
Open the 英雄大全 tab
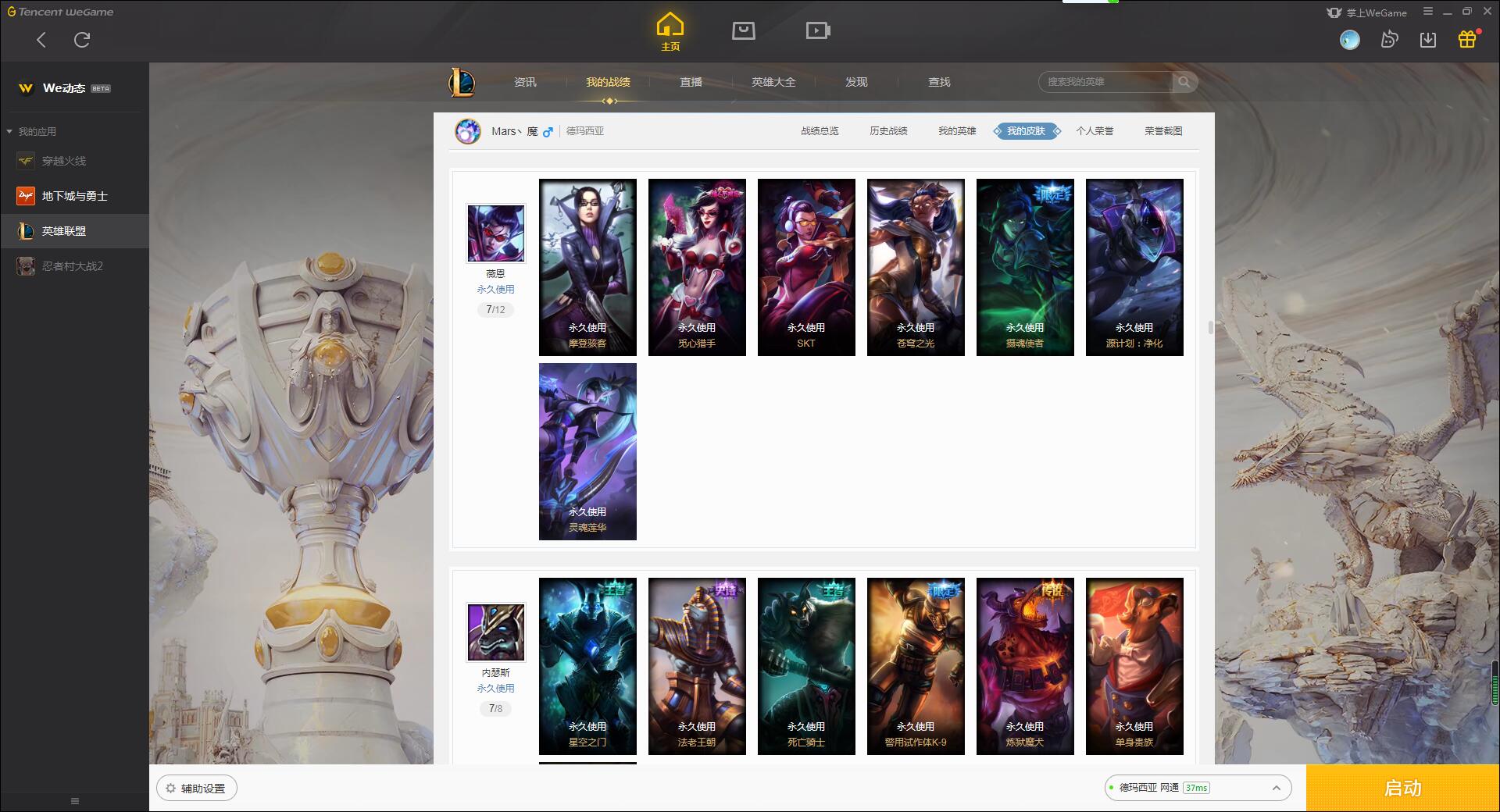pyautogui.click(x=773, y=82)
